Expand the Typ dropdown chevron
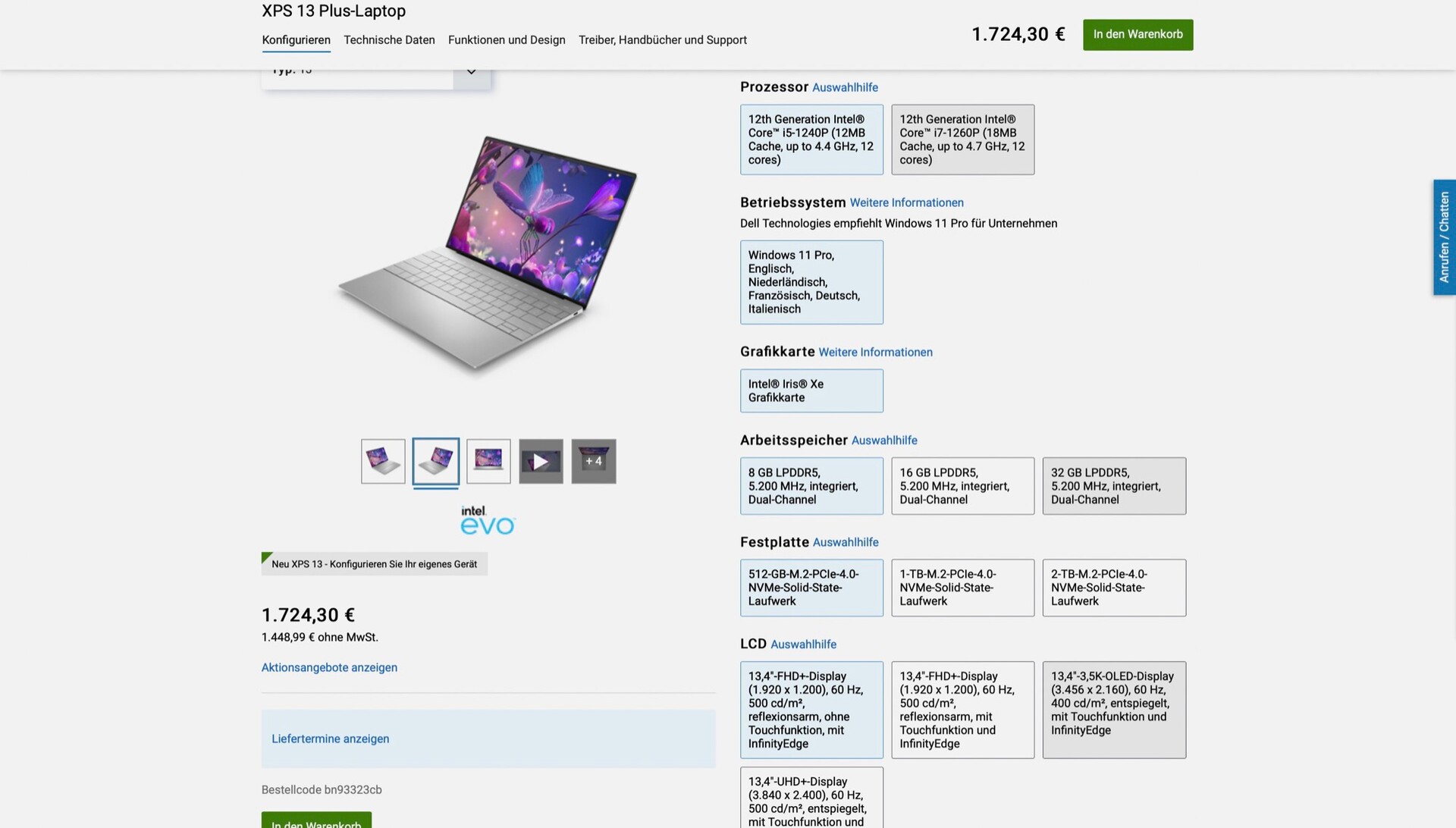1456x828 pixels. pos(472,73)
